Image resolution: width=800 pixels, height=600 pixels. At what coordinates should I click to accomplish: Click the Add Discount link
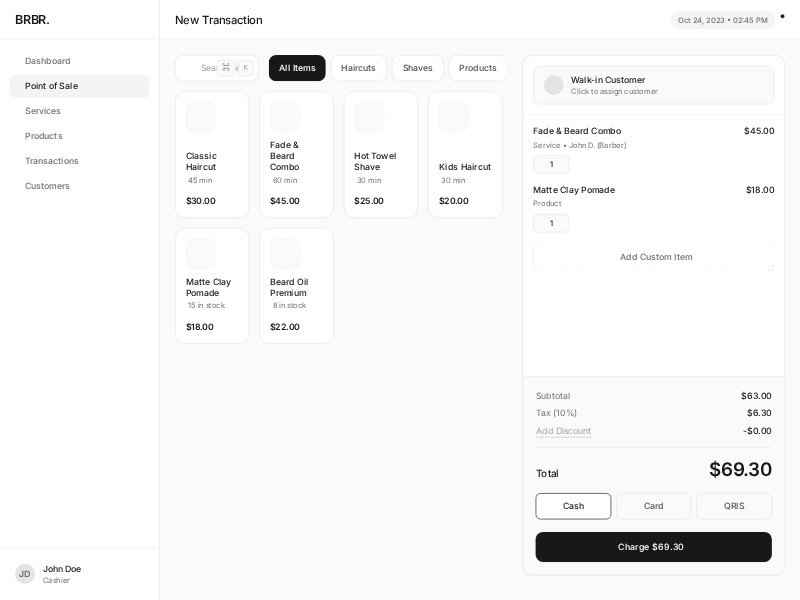point(563,431)
